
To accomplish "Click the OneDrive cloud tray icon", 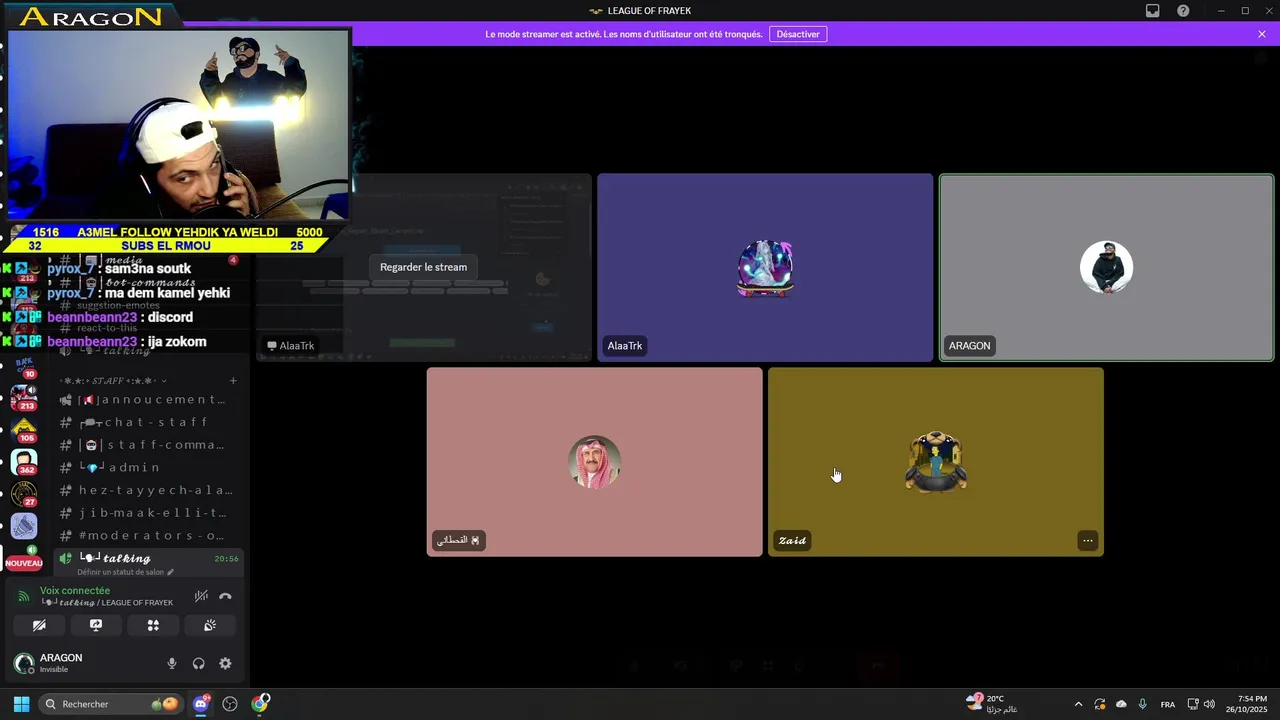I will tap(1121, 704).
